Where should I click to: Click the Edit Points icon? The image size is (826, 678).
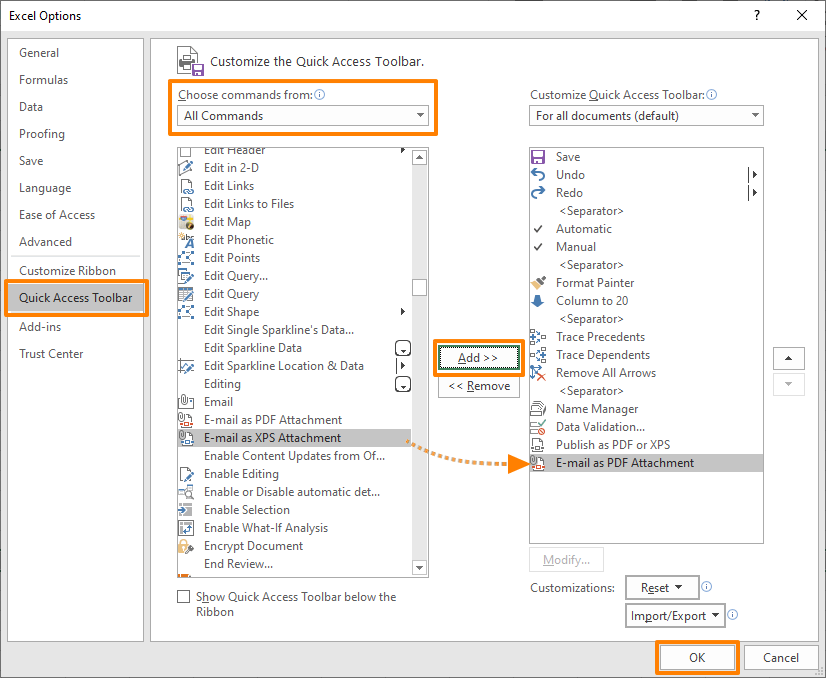pyautogui.click(x=186, y=258)
